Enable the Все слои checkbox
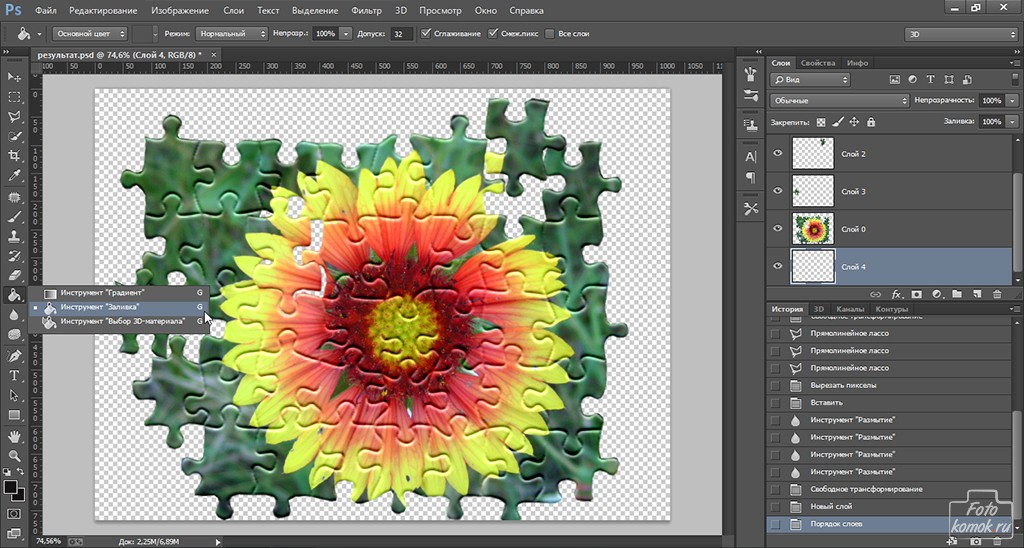The width and height of the screenshot is (1024, 548). 549,33
